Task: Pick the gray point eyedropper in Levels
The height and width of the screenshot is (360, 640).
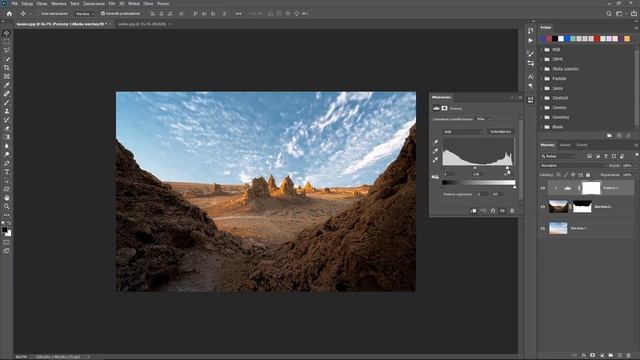Action: [x=436, y=151]
